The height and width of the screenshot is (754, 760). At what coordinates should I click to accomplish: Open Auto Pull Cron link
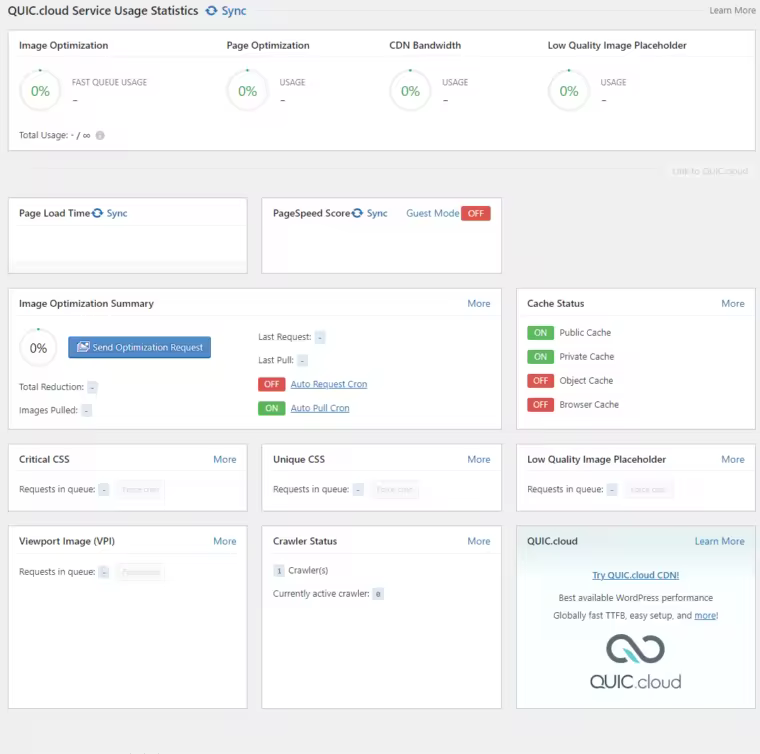pyautogui.click(x=320, y=408)
